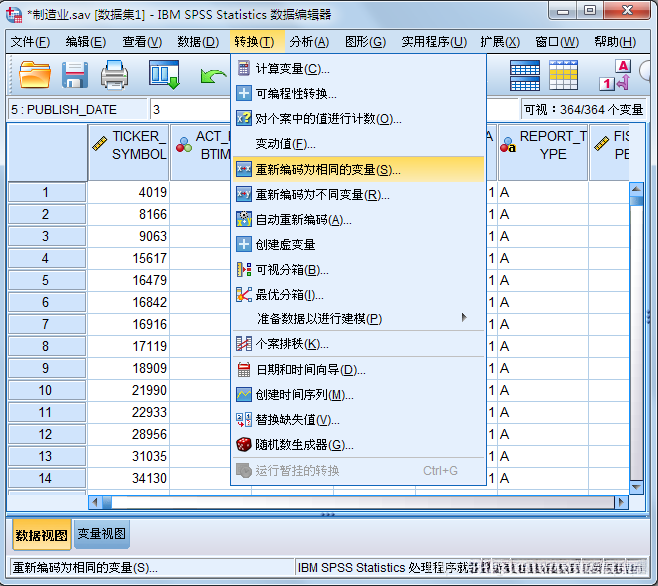This screenshot has width=658, height=586.
Task: Click the 可视：364/364 个变量 indicator
Action: pos(583,110)
